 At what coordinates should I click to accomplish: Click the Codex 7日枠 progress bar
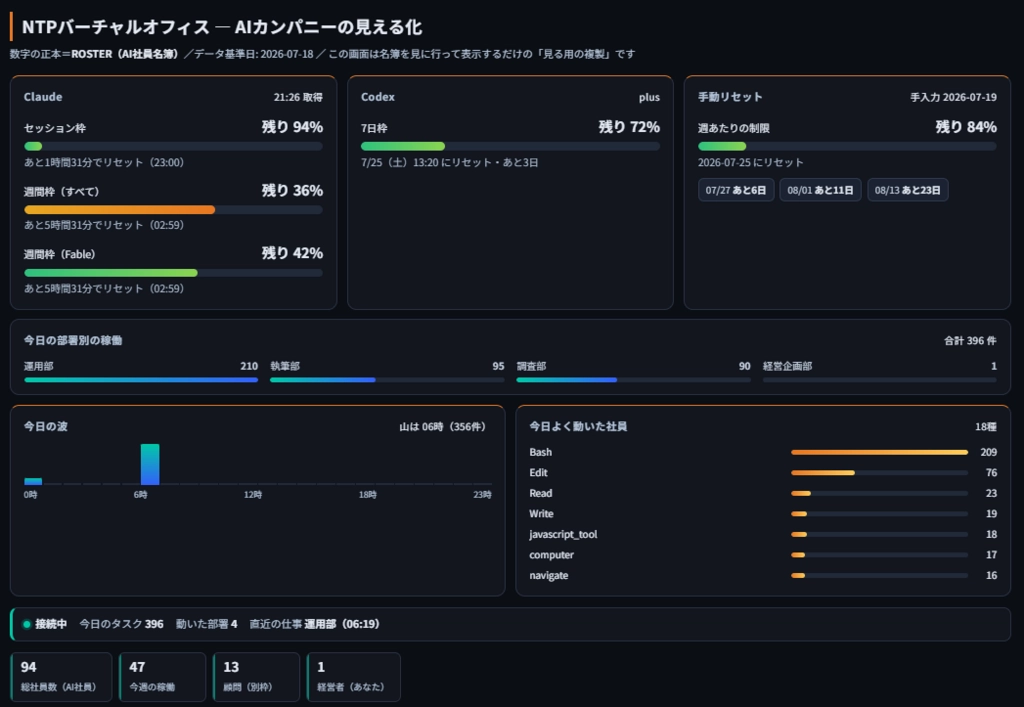click(x=510, y=146)
